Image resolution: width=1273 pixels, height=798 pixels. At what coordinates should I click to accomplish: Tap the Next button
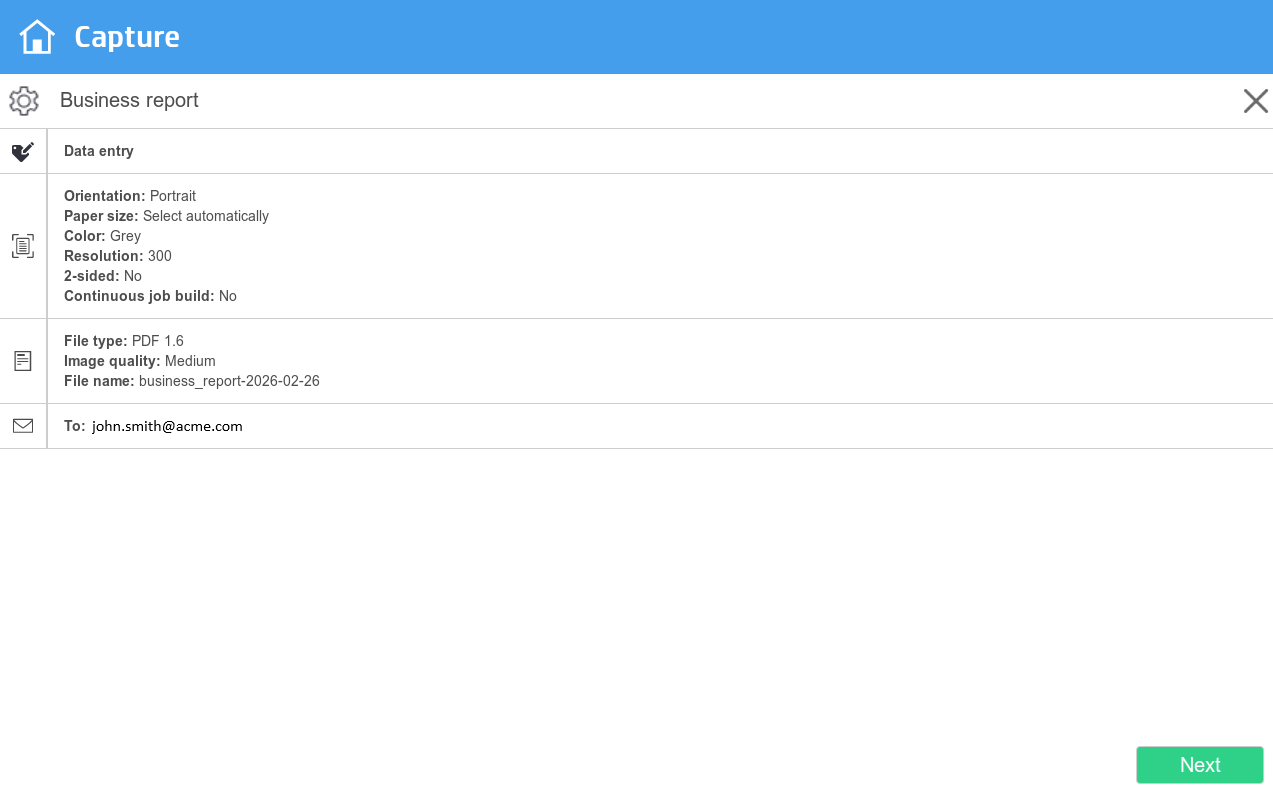1200,765
